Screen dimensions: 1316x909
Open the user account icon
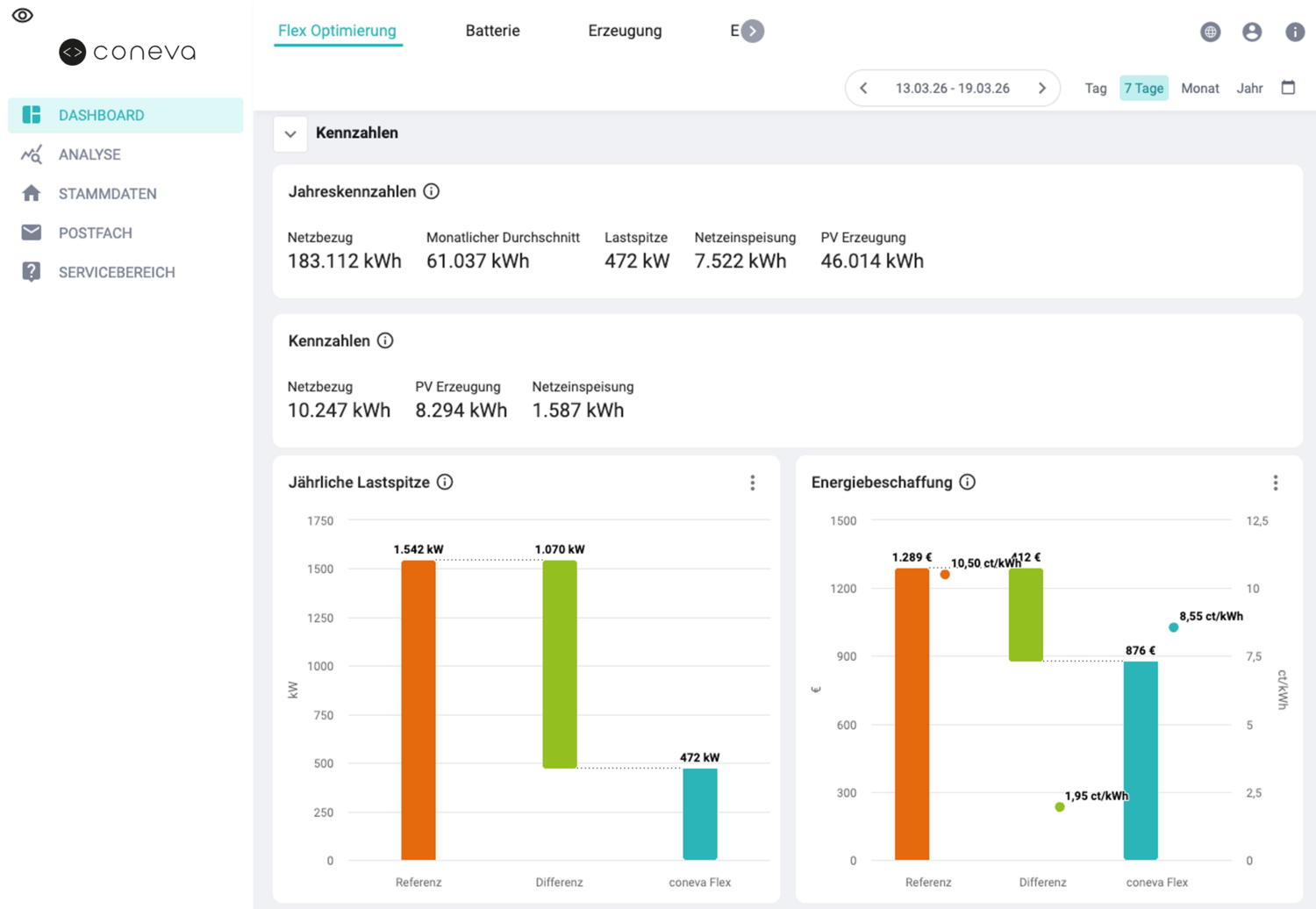tap(1252, 32)
